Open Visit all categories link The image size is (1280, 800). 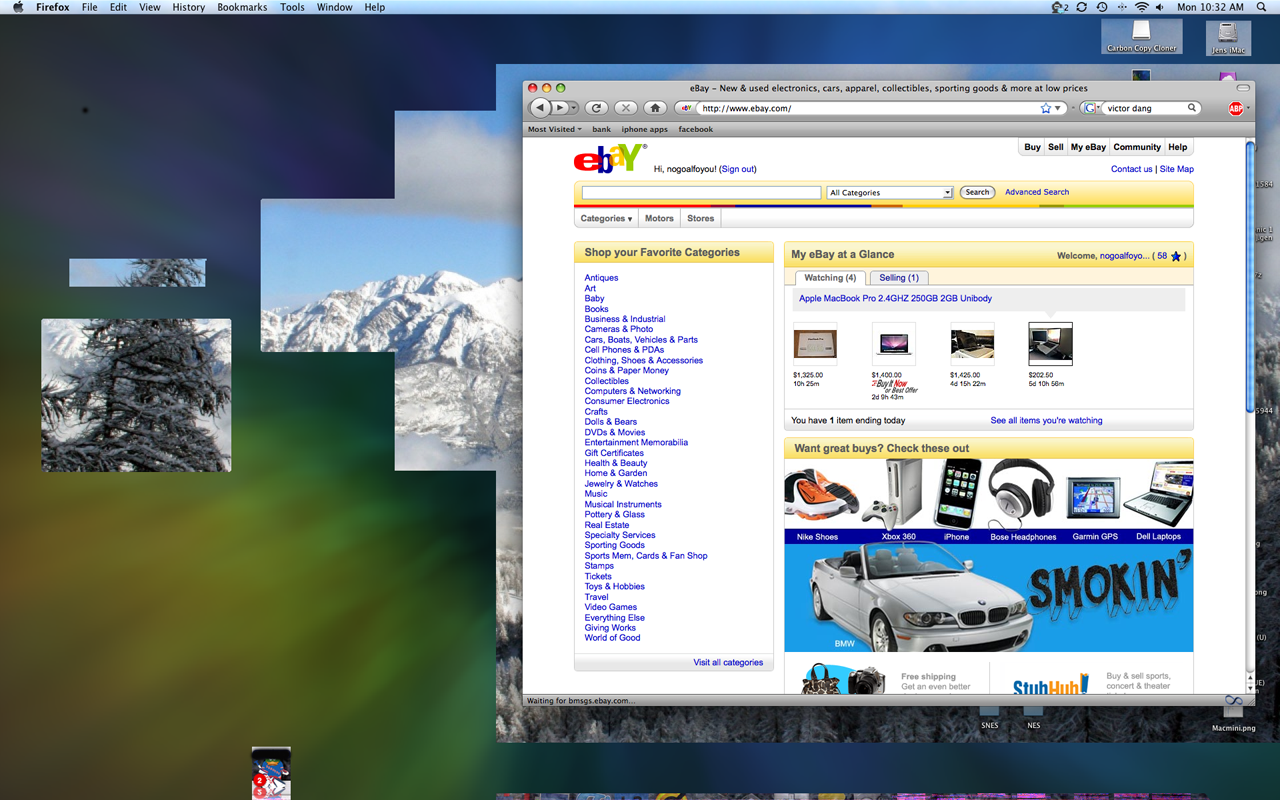click(x=728, y=663)
